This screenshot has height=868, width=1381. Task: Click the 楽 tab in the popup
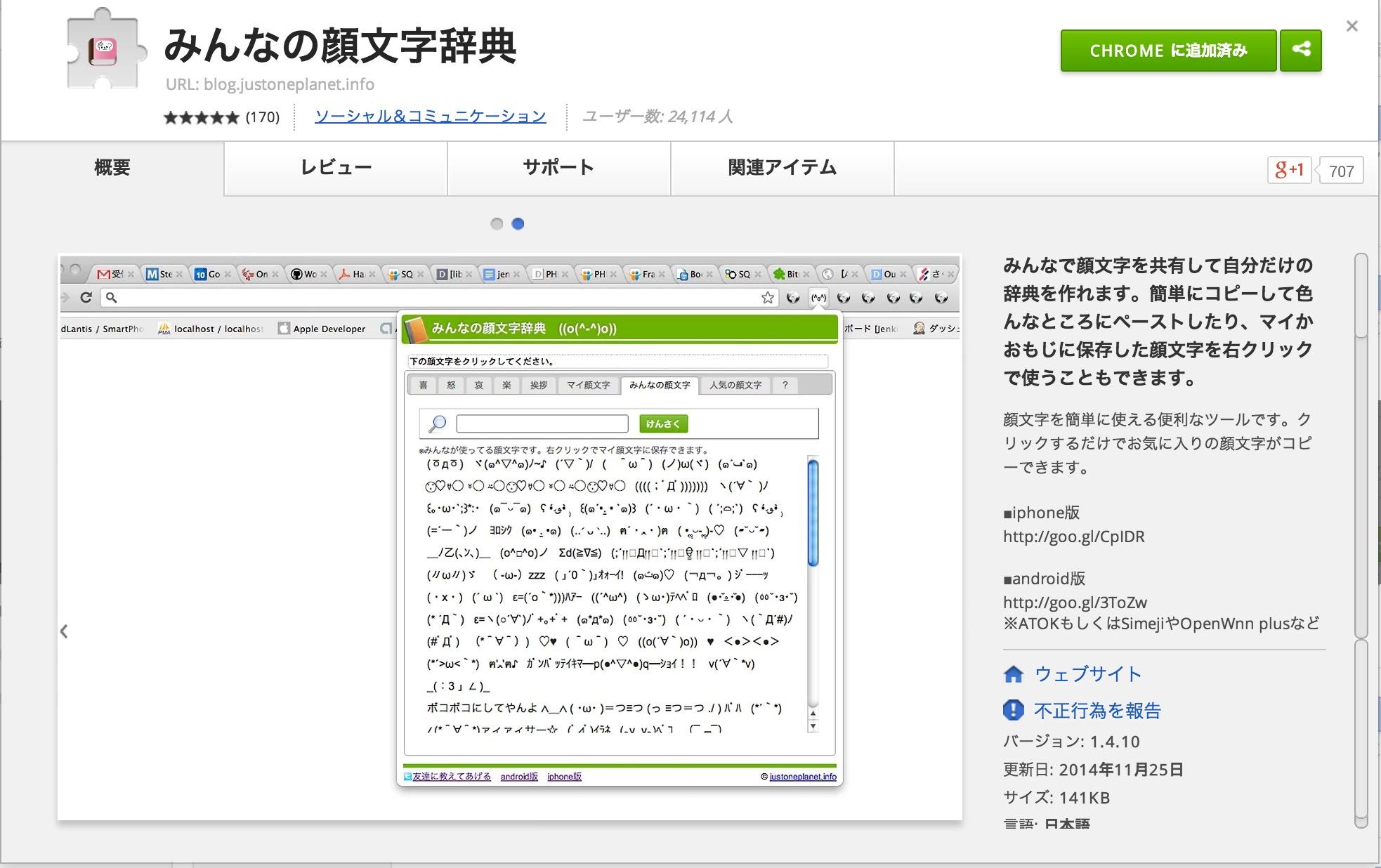coord(506,385)
